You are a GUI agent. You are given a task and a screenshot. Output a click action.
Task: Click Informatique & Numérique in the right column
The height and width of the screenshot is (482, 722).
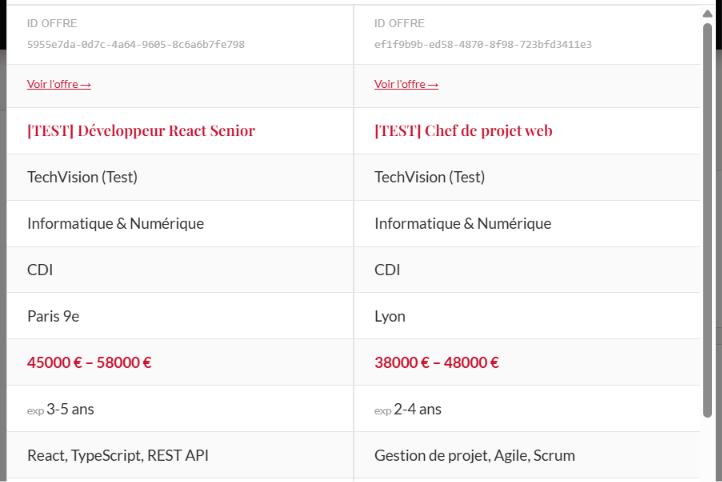[x=463, y=224]
